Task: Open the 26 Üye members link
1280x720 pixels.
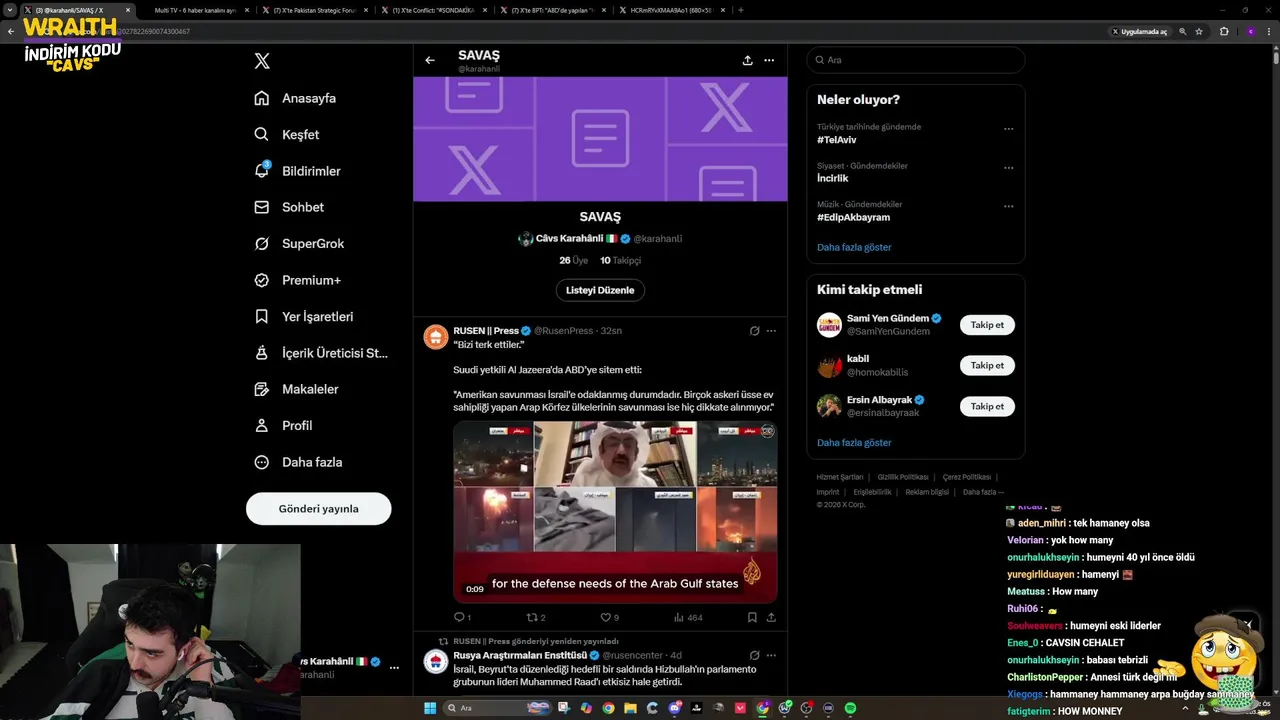Action: tap(573, 260)
